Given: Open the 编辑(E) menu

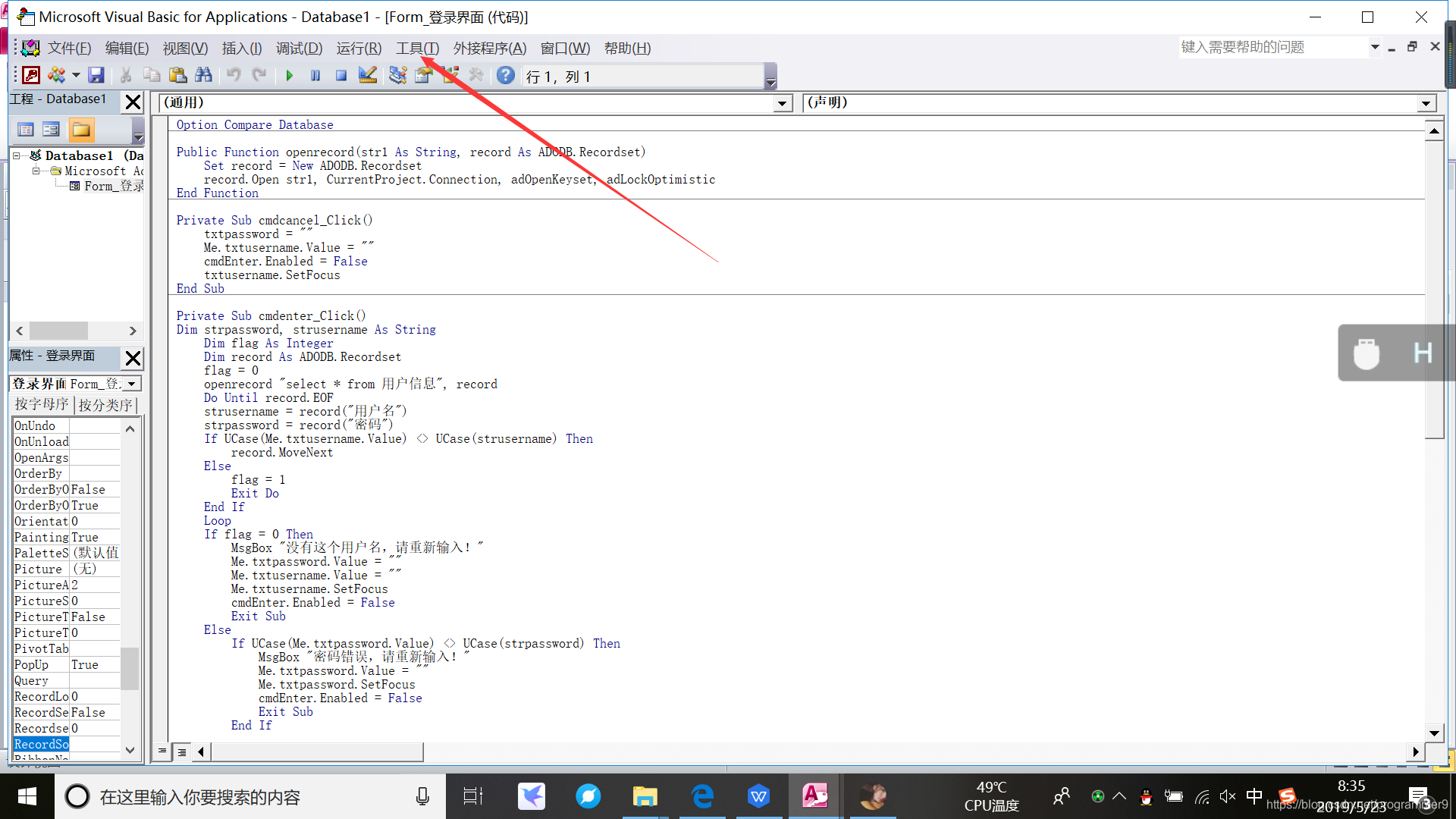Looking at the screenshot, I should [x=127, y=49].
